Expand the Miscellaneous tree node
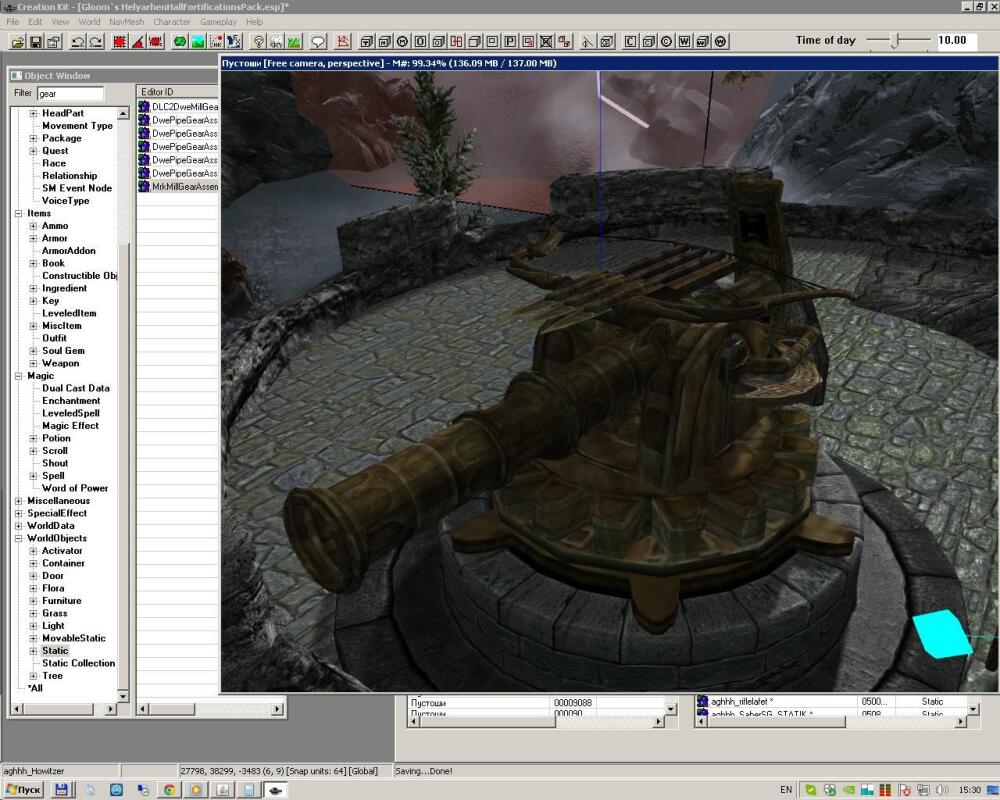1000x800 pixels. click(18, 501)
